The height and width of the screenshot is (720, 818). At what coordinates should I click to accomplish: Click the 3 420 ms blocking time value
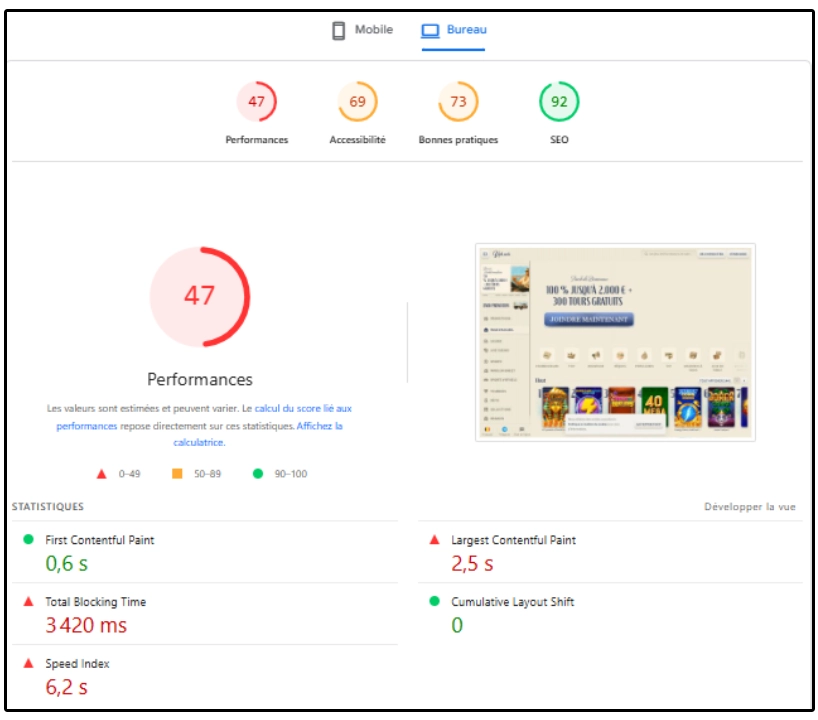point(86,626)
